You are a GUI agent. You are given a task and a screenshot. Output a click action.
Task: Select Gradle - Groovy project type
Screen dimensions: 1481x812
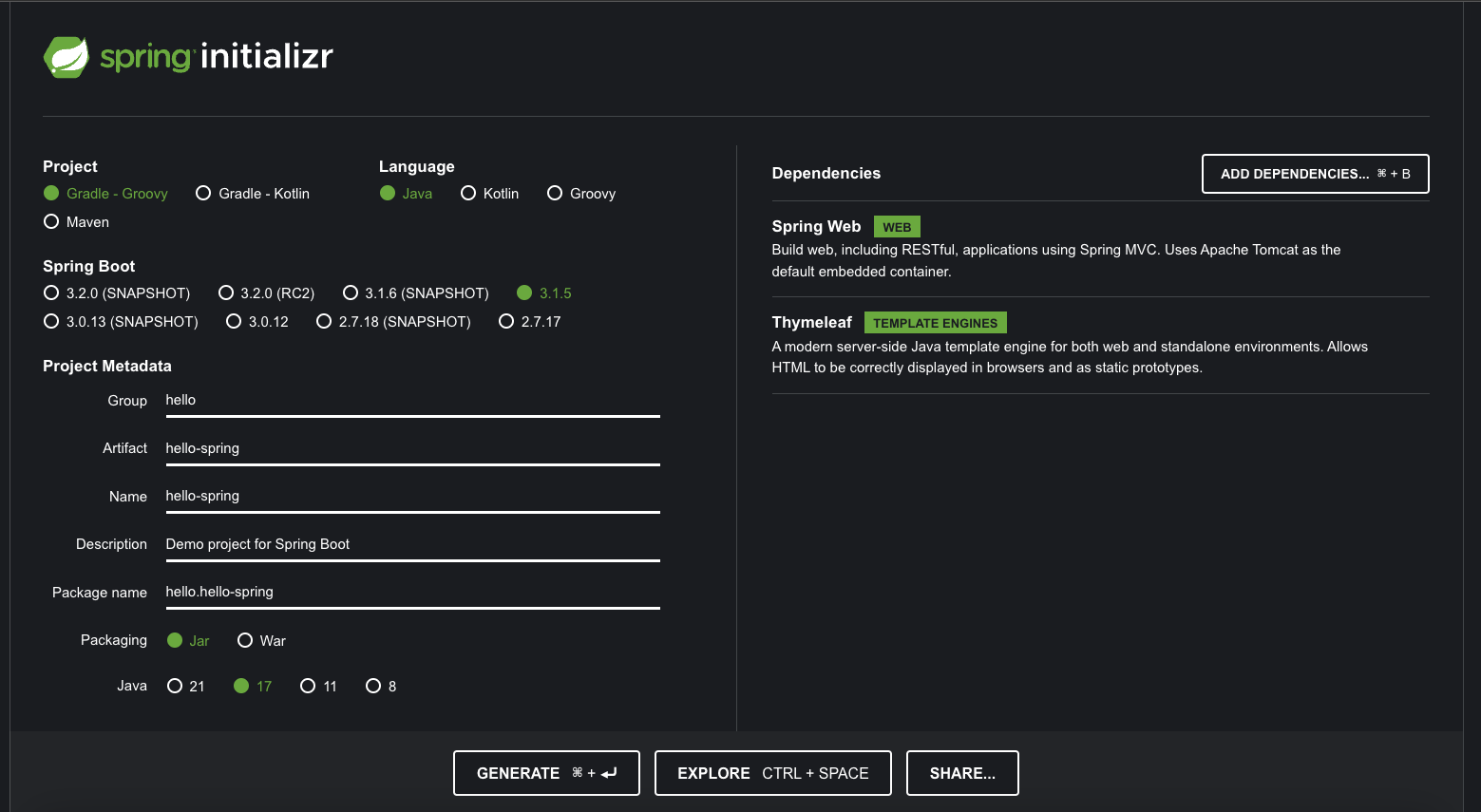tap(105, 194)
